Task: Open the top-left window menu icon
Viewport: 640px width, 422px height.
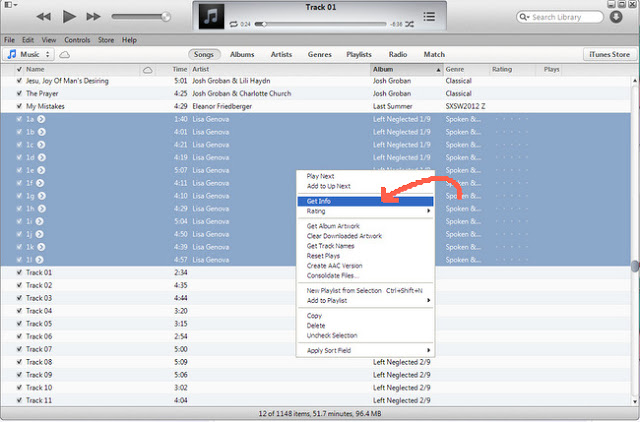Action: tap(10, 5)
